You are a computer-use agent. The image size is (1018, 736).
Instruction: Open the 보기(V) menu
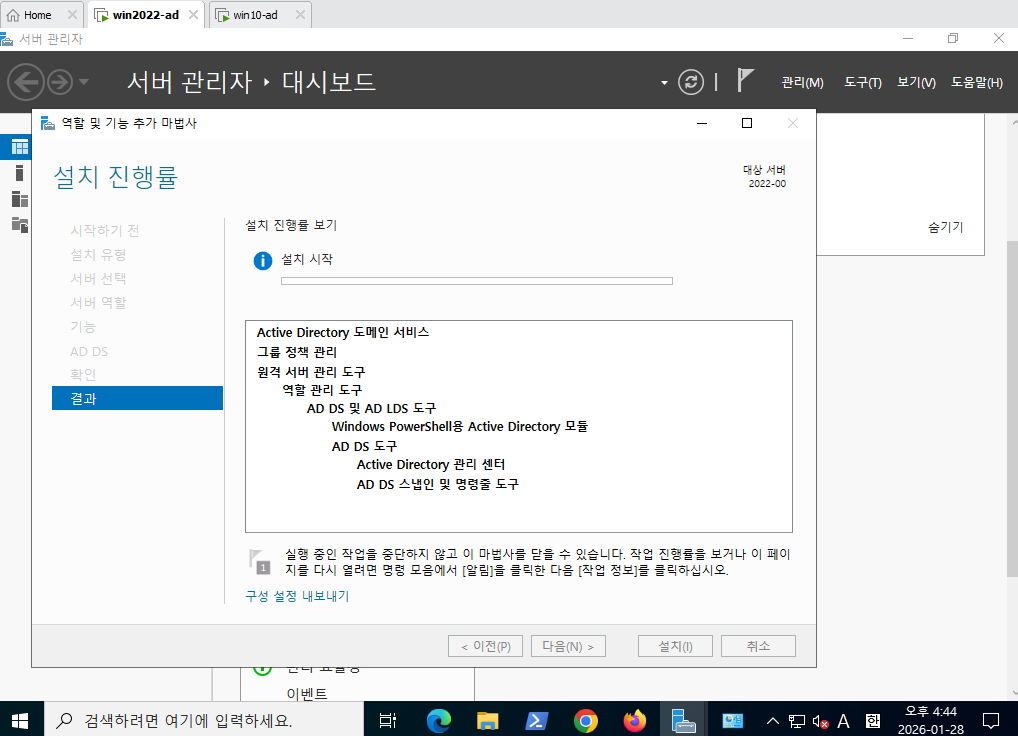(916, 82)
